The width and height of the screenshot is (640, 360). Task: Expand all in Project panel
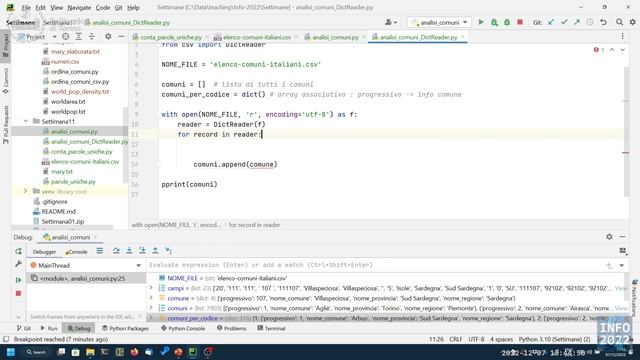78,37
